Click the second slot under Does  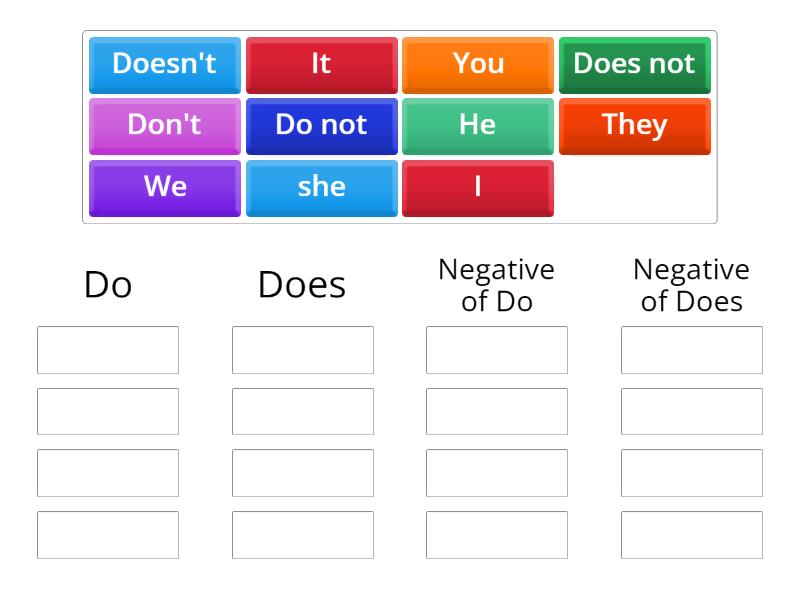pos(303,412)
